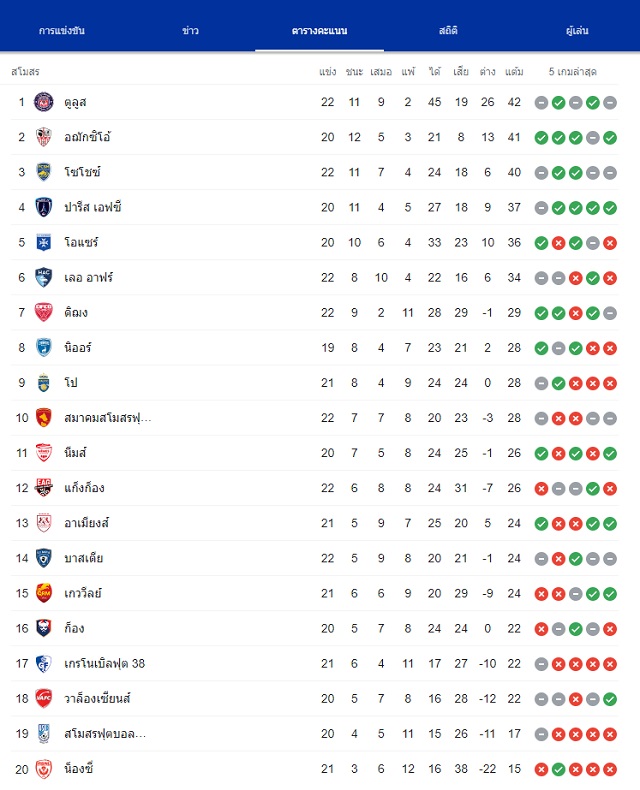Click the แต้ม column header
640x790 pixels.
click(x=514, y=72)
